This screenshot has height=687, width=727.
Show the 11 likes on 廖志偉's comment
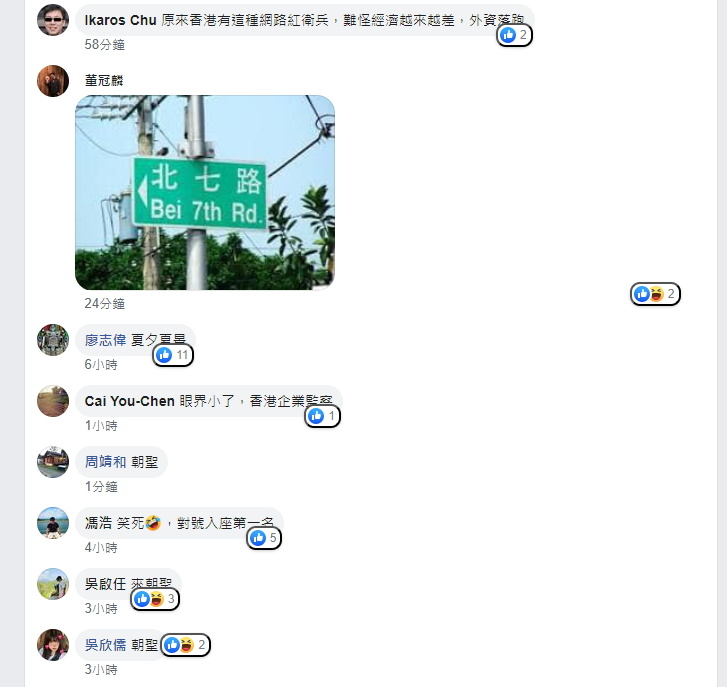tap(173, 355)
